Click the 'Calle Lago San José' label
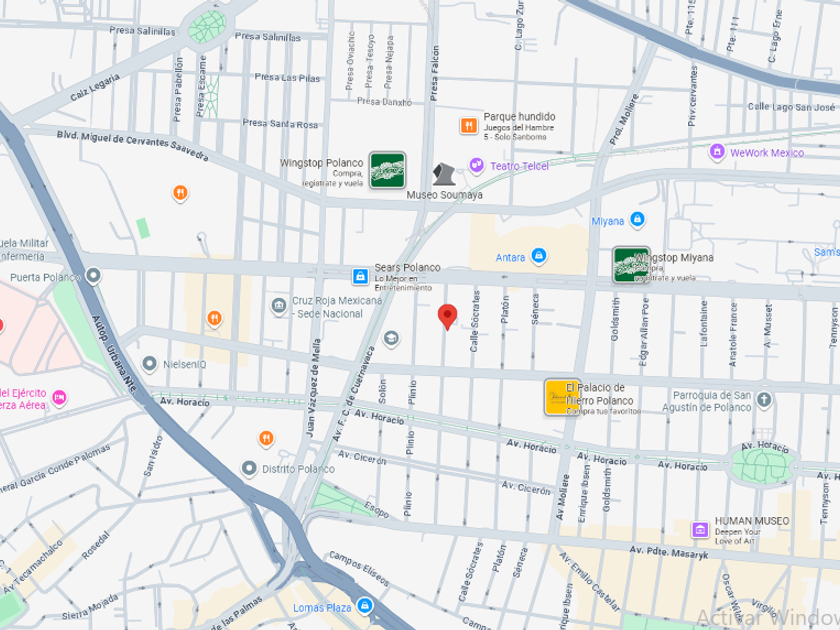This screenshot has width=840, height=630. (791, 107)
